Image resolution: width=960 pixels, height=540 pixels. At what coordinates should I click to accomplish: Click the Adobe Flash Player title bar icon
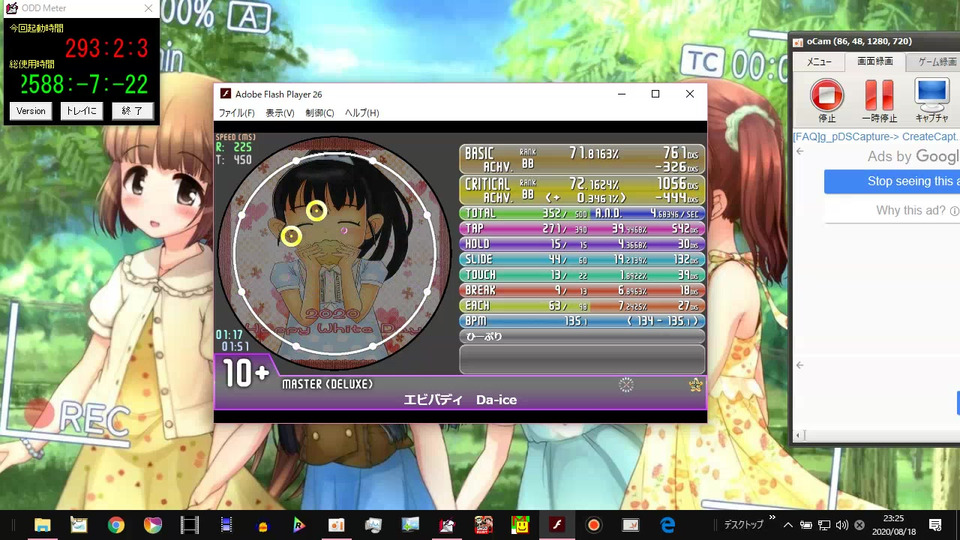(x=225, y=94)
